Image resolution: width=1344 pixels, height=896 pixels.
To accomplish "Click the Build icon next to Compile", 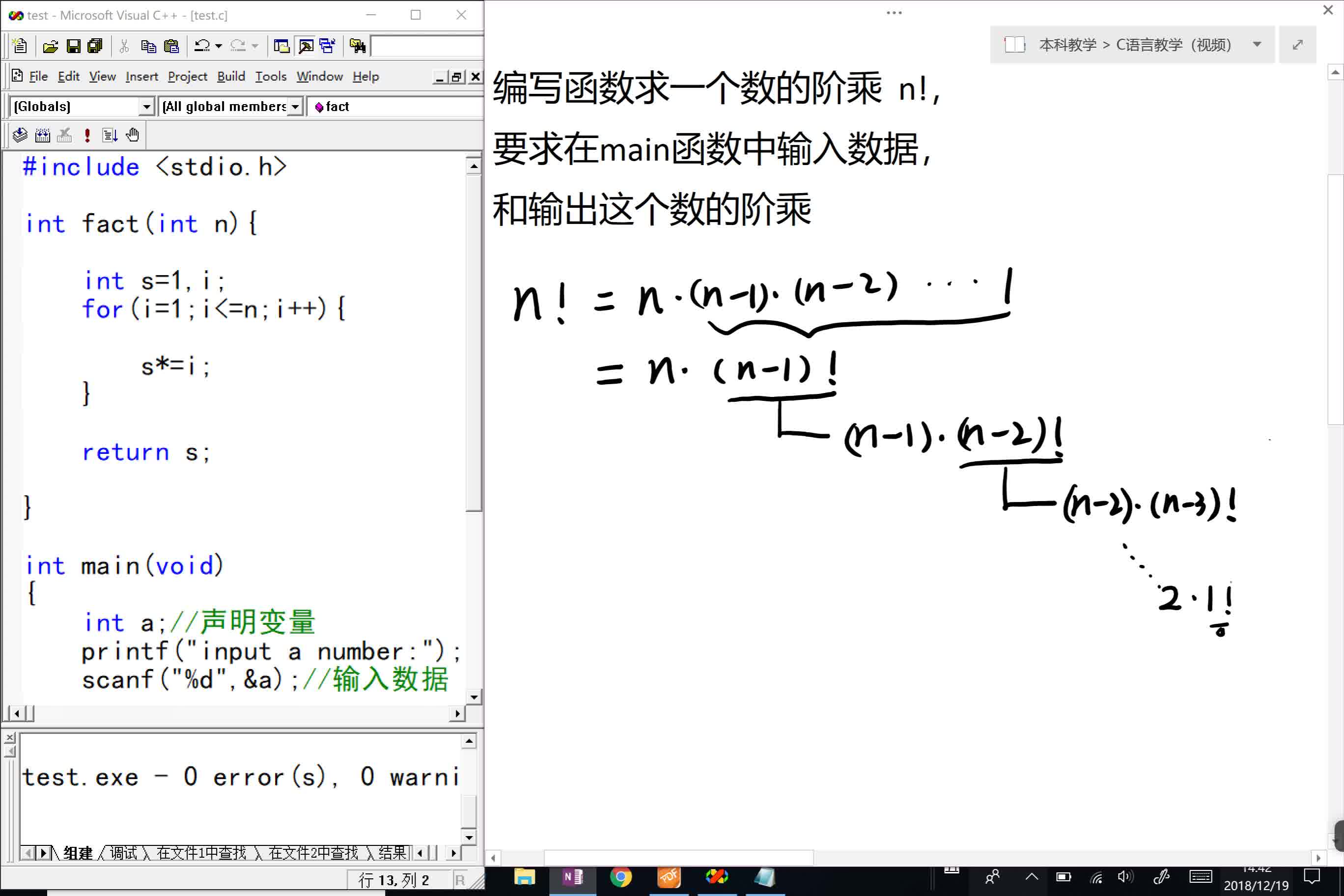I will 42,136.
